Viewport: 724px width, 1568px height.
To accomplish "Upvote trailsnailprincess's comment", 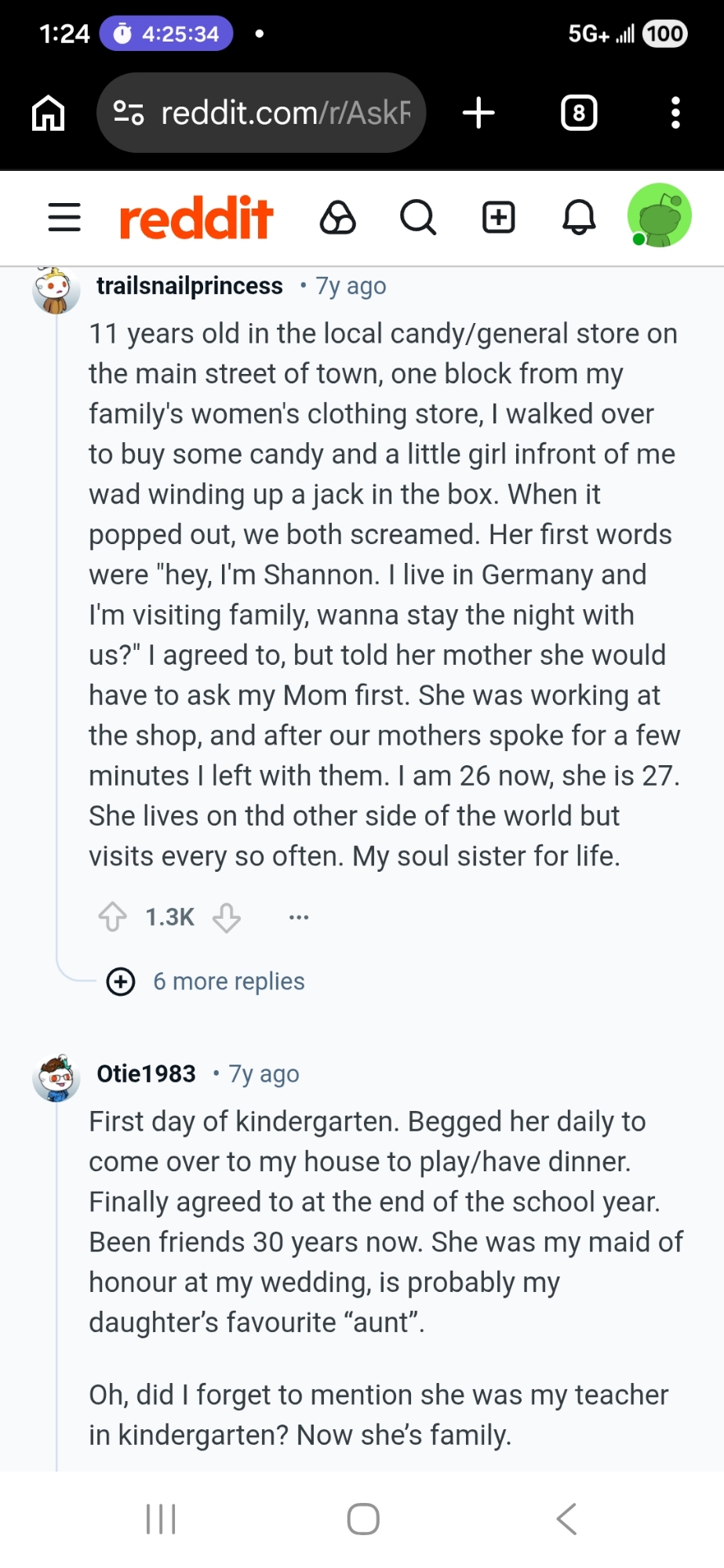I will (113, 916).
